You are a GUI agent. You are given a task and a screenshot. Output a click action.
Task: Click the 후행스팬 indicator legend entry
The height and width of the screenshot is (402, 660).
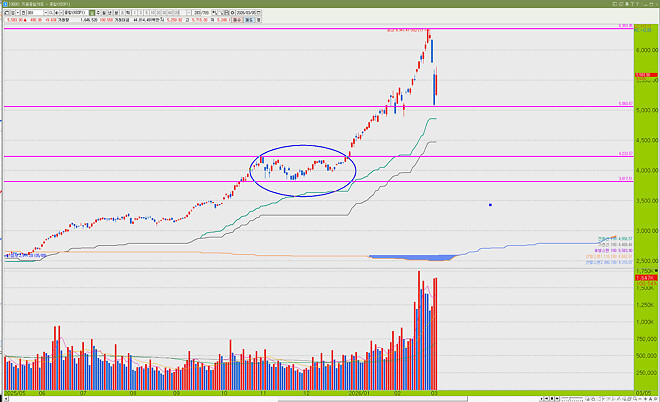[x=614, y=250]
